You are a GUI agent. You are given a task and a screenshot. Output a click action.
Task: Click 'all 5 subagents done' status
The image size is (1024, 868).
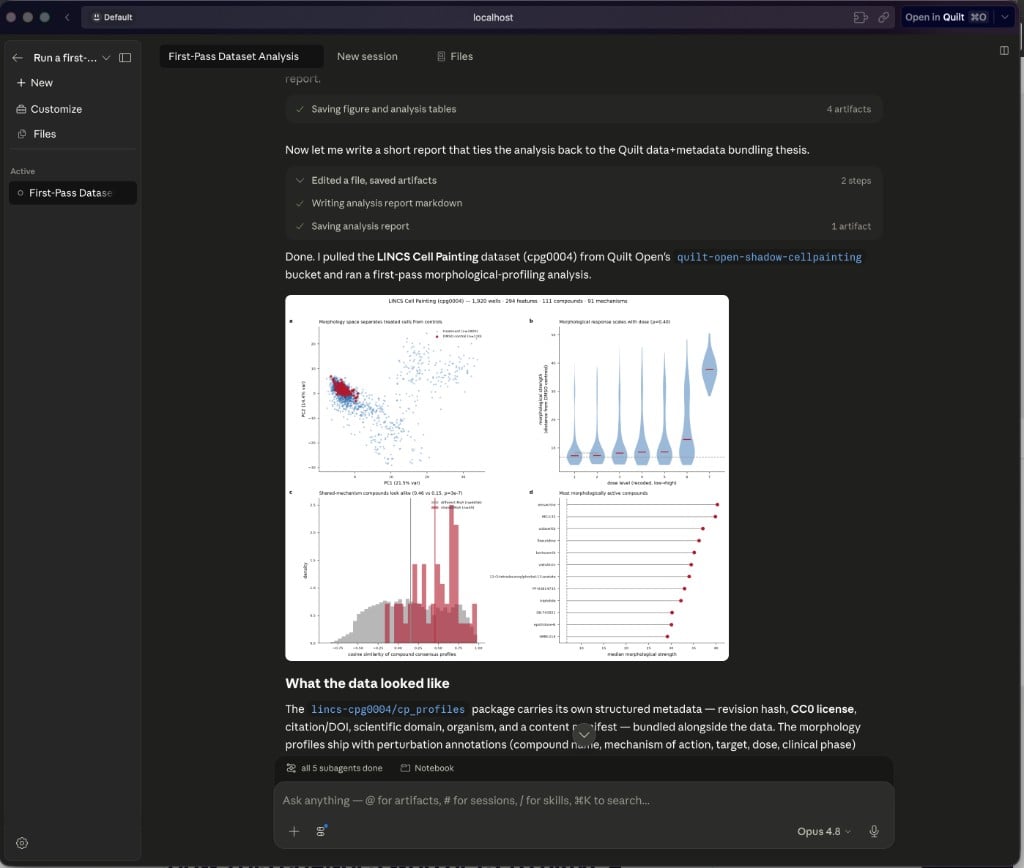pyautogui.click(x=334, y=768)
